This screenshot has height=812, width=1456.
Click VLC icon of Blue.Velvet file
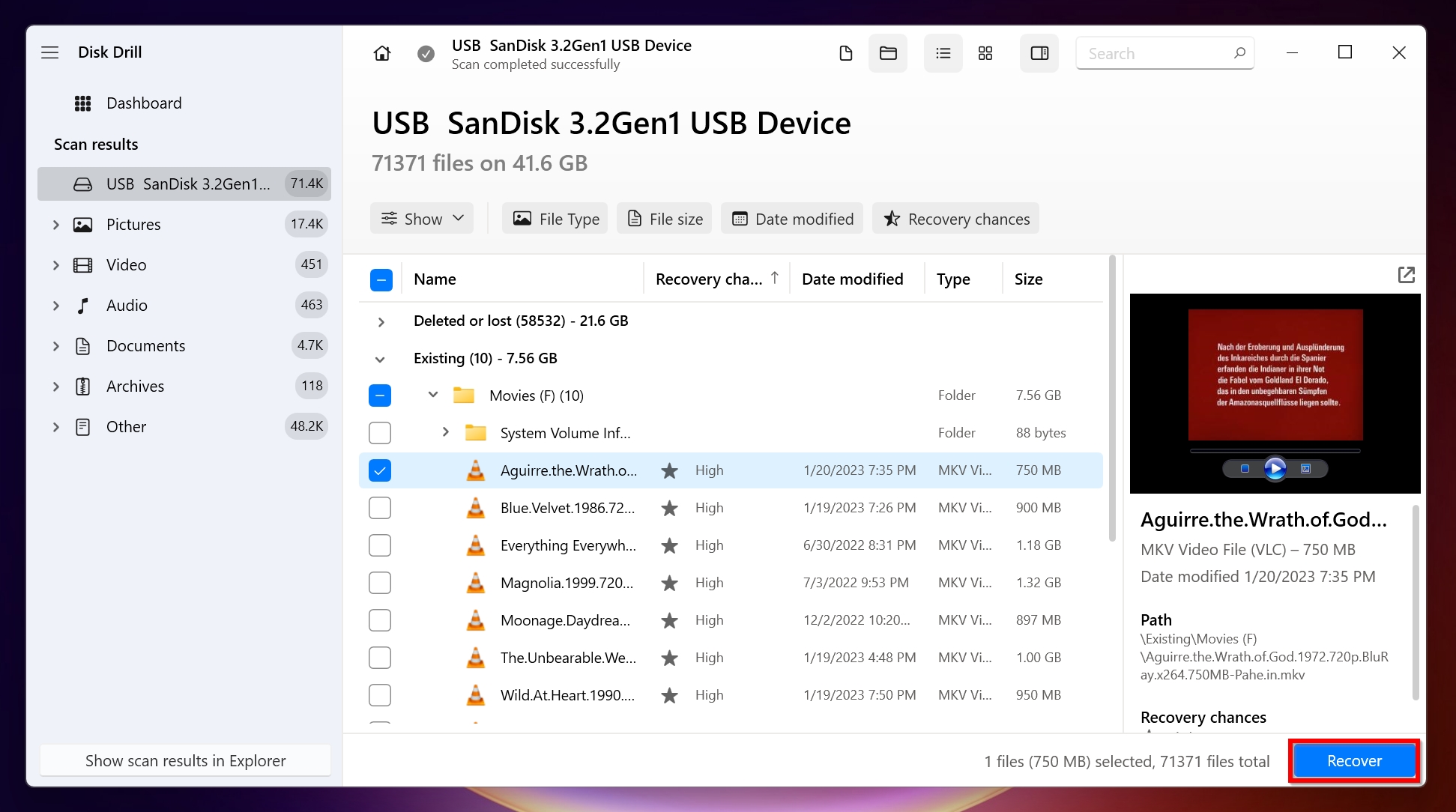pos(476,508)
